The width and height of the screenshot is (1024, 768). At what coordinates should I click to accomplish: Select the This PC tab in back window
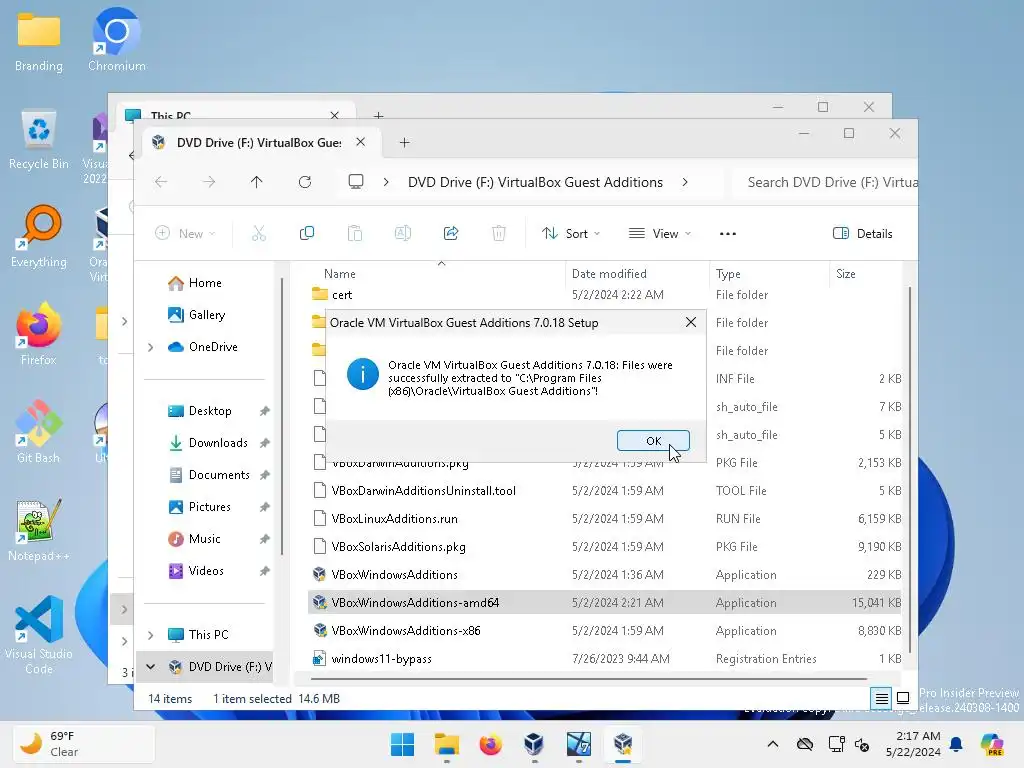tap(171, 114)
